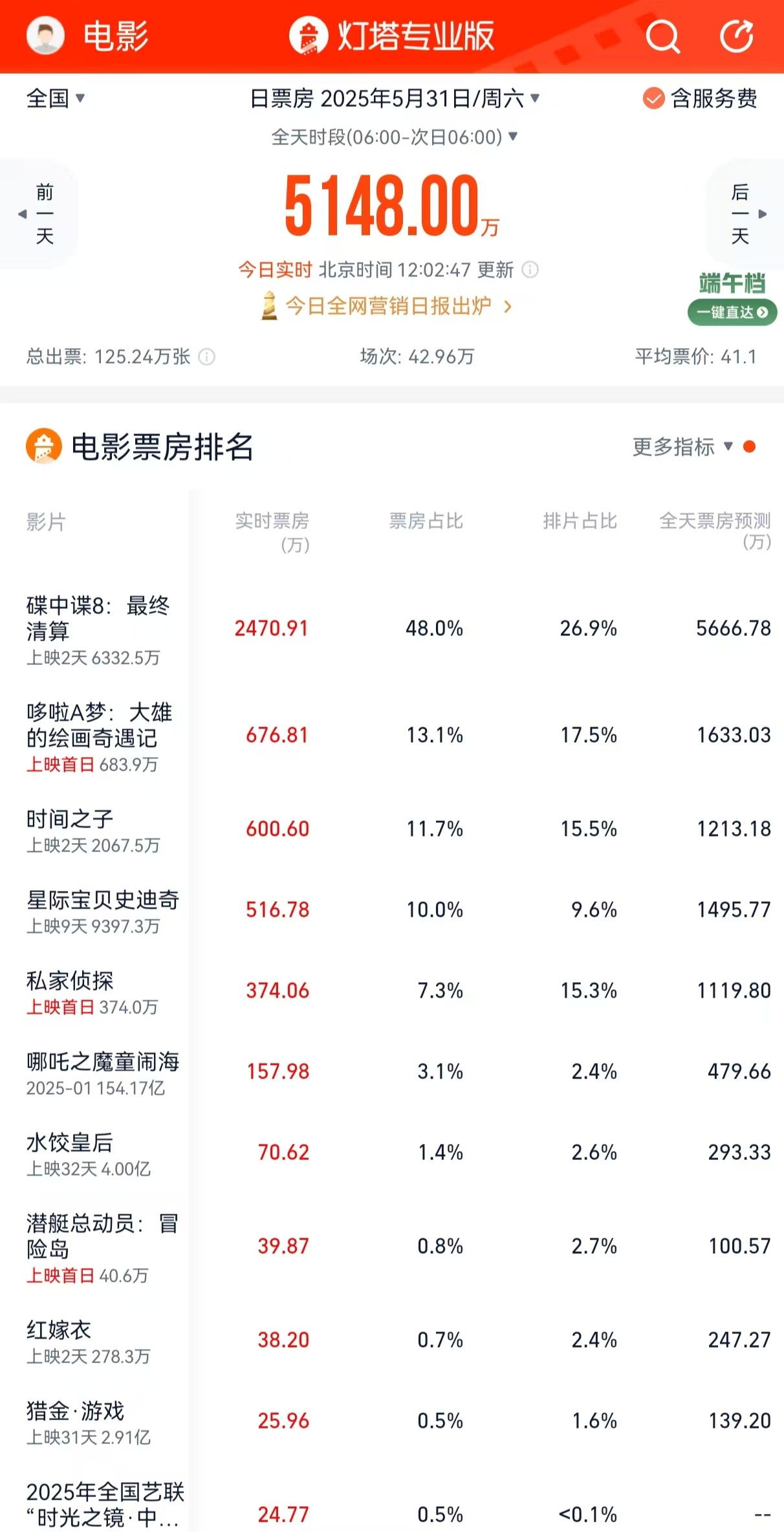Tap the refresh share icon in header

[x=737, y=36]
